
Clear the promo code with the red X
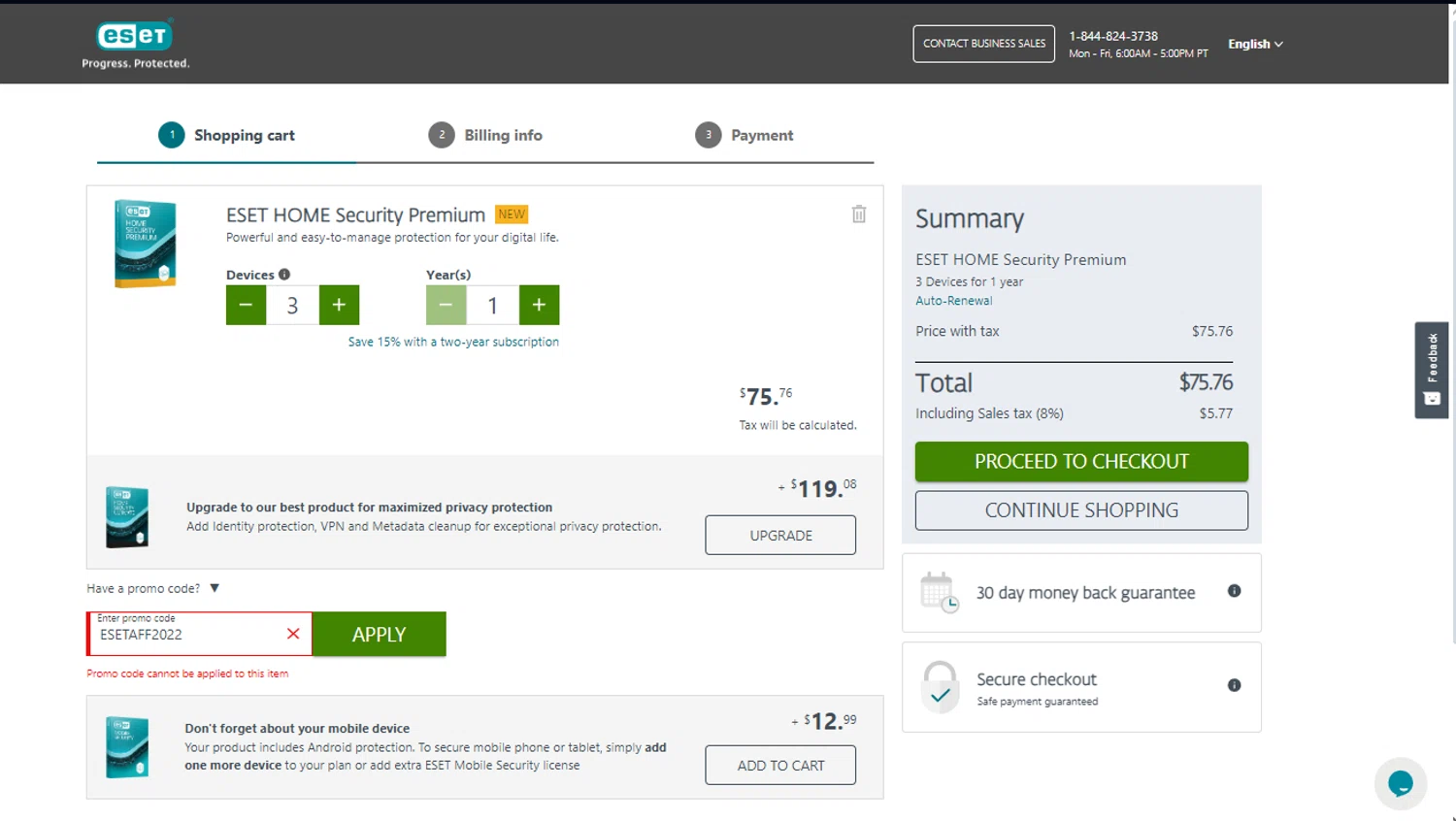293,634
